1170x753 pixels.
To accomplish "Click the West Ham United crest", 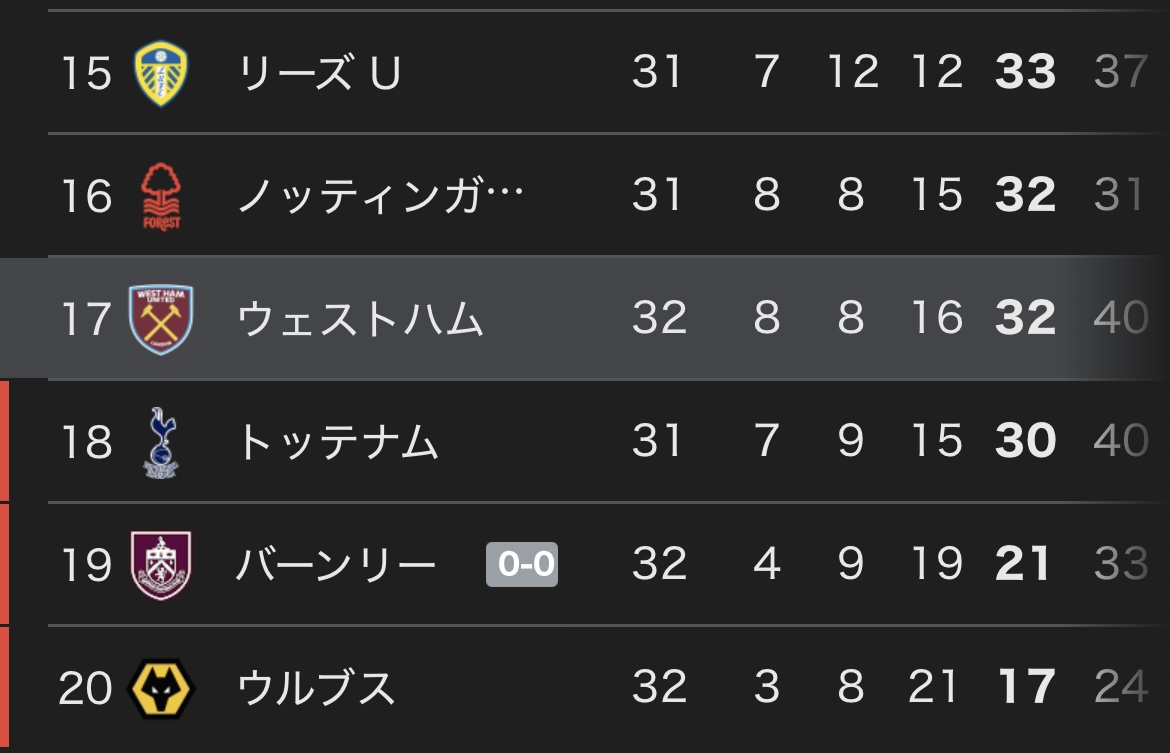I will coord(161,319).
